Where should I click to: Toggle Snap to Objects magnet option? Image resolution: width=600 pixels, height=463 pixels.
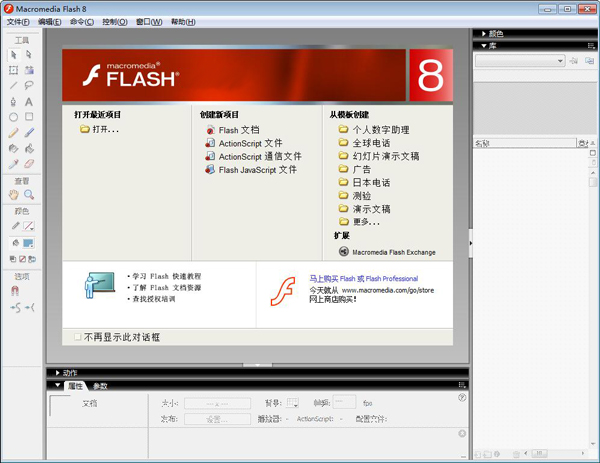coord(15,291)
